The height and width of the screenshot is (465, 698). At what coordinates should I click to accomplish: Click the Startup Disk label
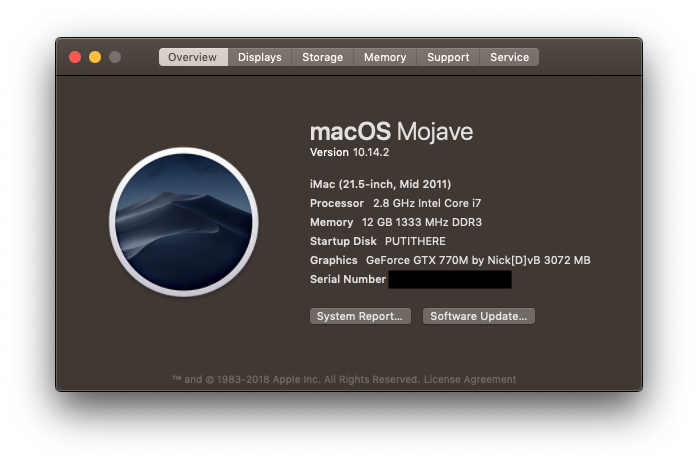point(343,241)
